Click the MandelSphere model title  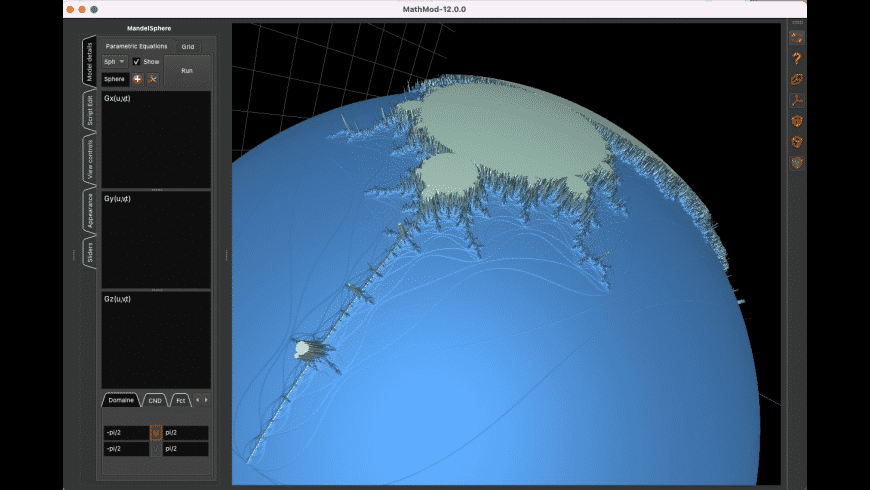pos(149,28)
